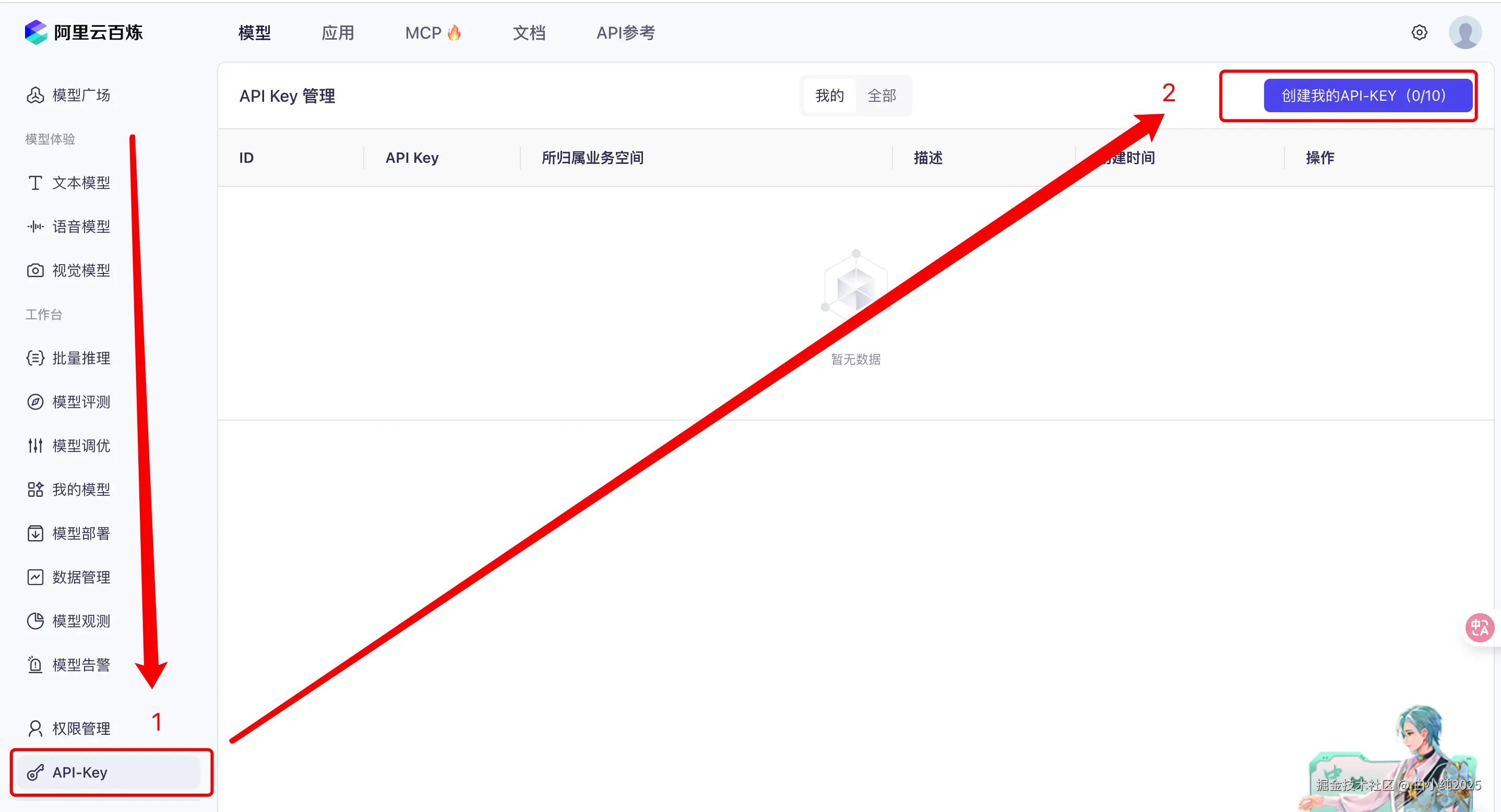The width and height of the screenshot is (1501, 812).
Task: Click the 阿里云百炼 logo
Action: (x=84, y=33)
